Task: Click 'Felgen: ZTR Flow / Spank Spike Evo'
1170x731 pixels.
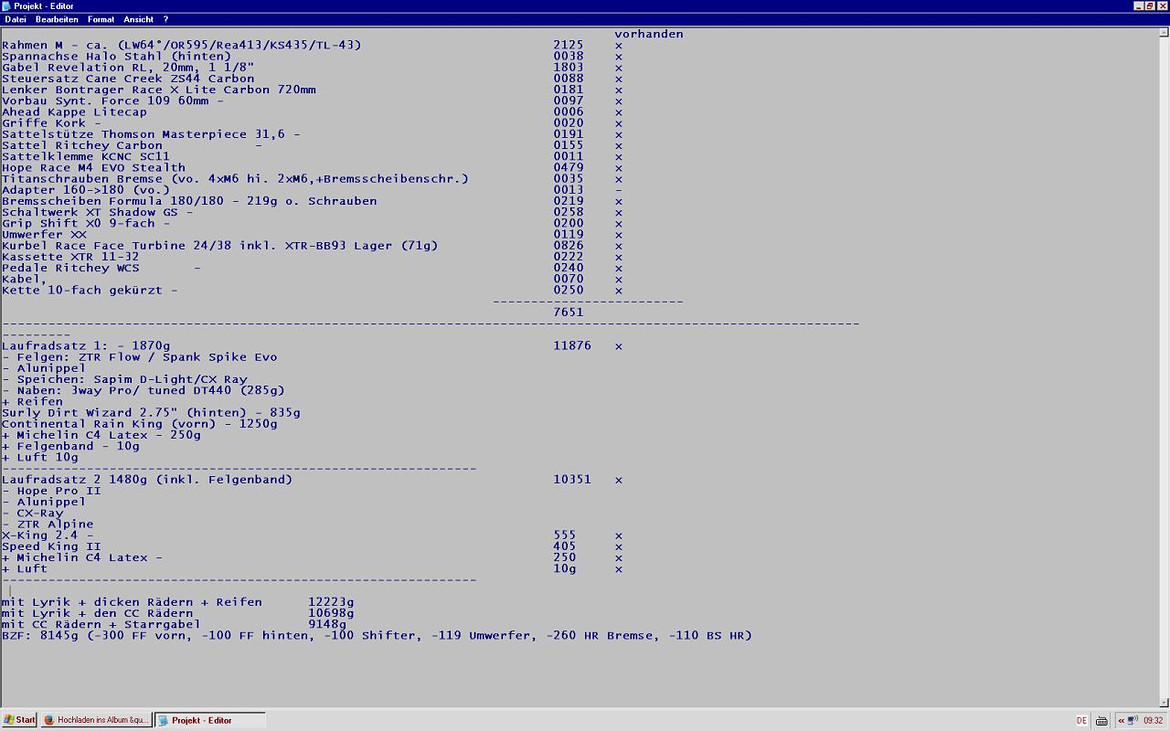Action: point(147,357)
